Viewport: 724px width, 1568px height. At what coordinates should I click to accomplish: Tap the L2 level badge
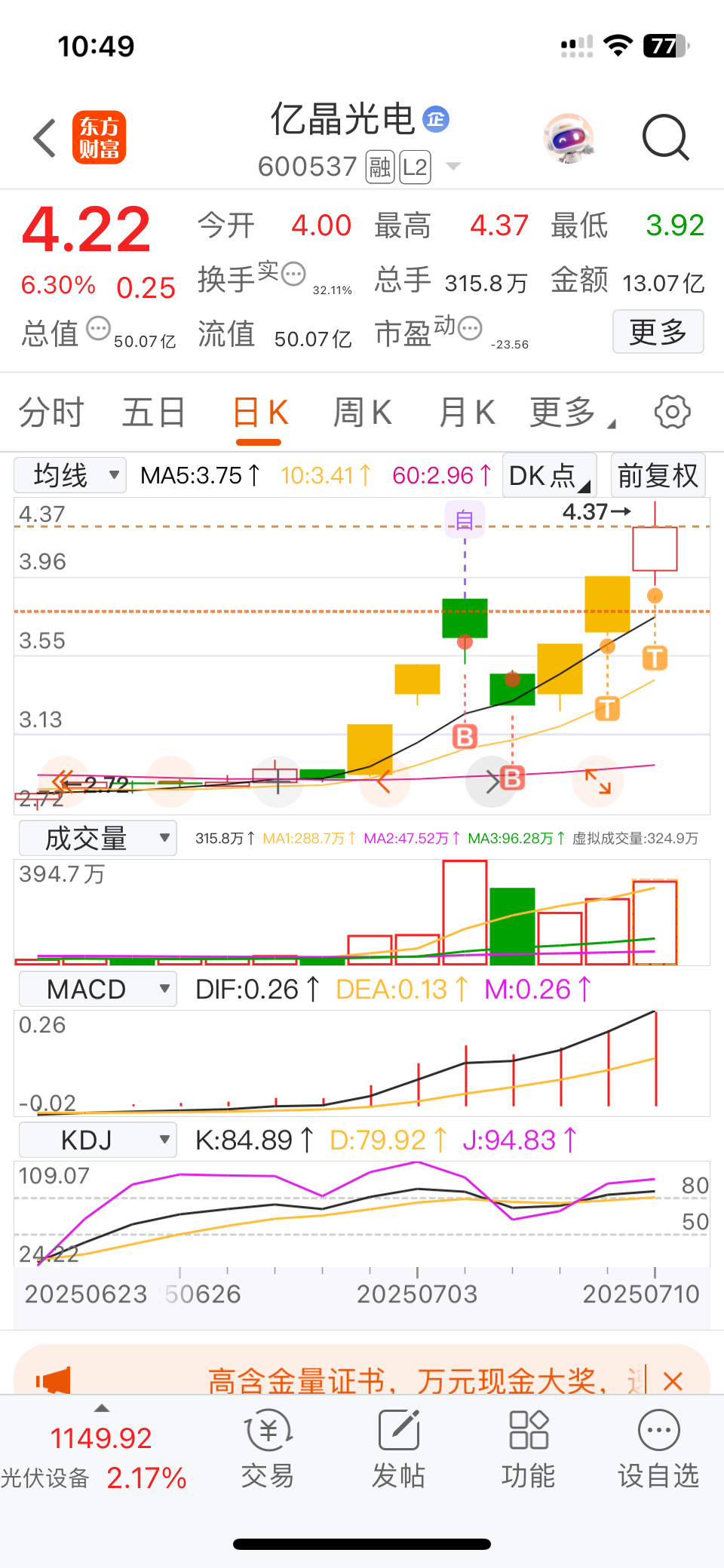(x=415, y=167)
